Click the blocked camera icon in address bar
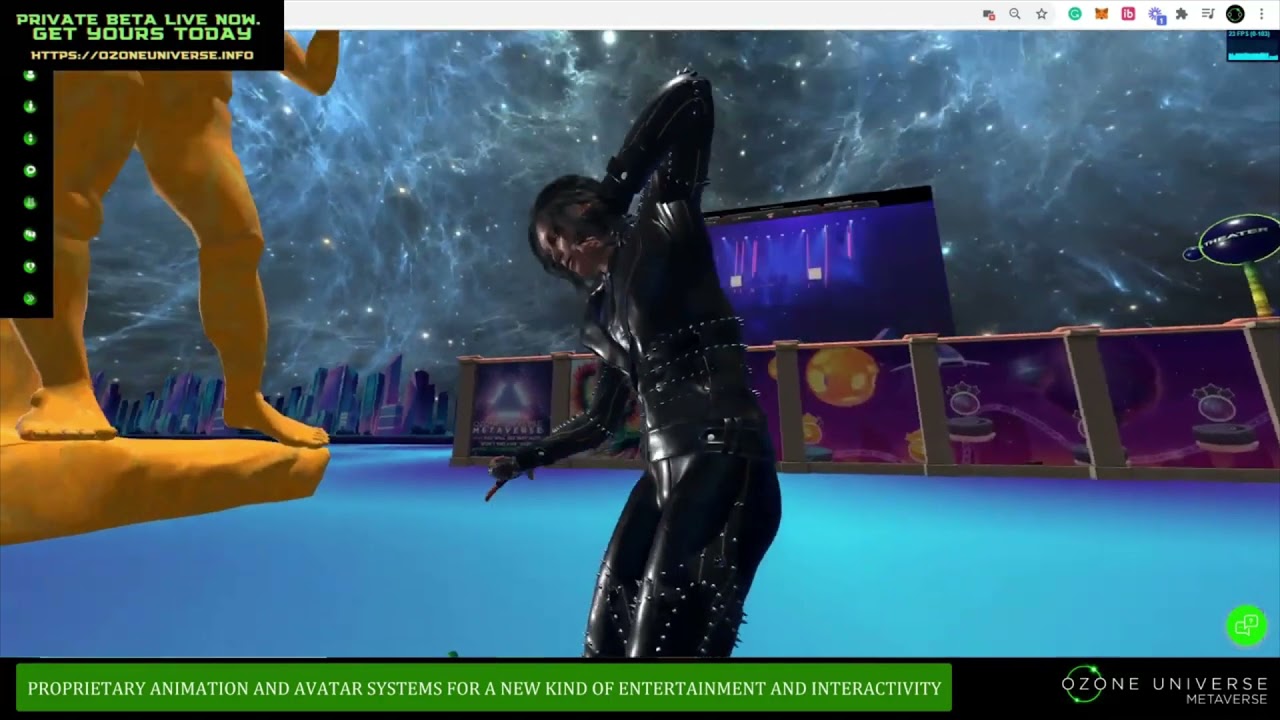 989,14
